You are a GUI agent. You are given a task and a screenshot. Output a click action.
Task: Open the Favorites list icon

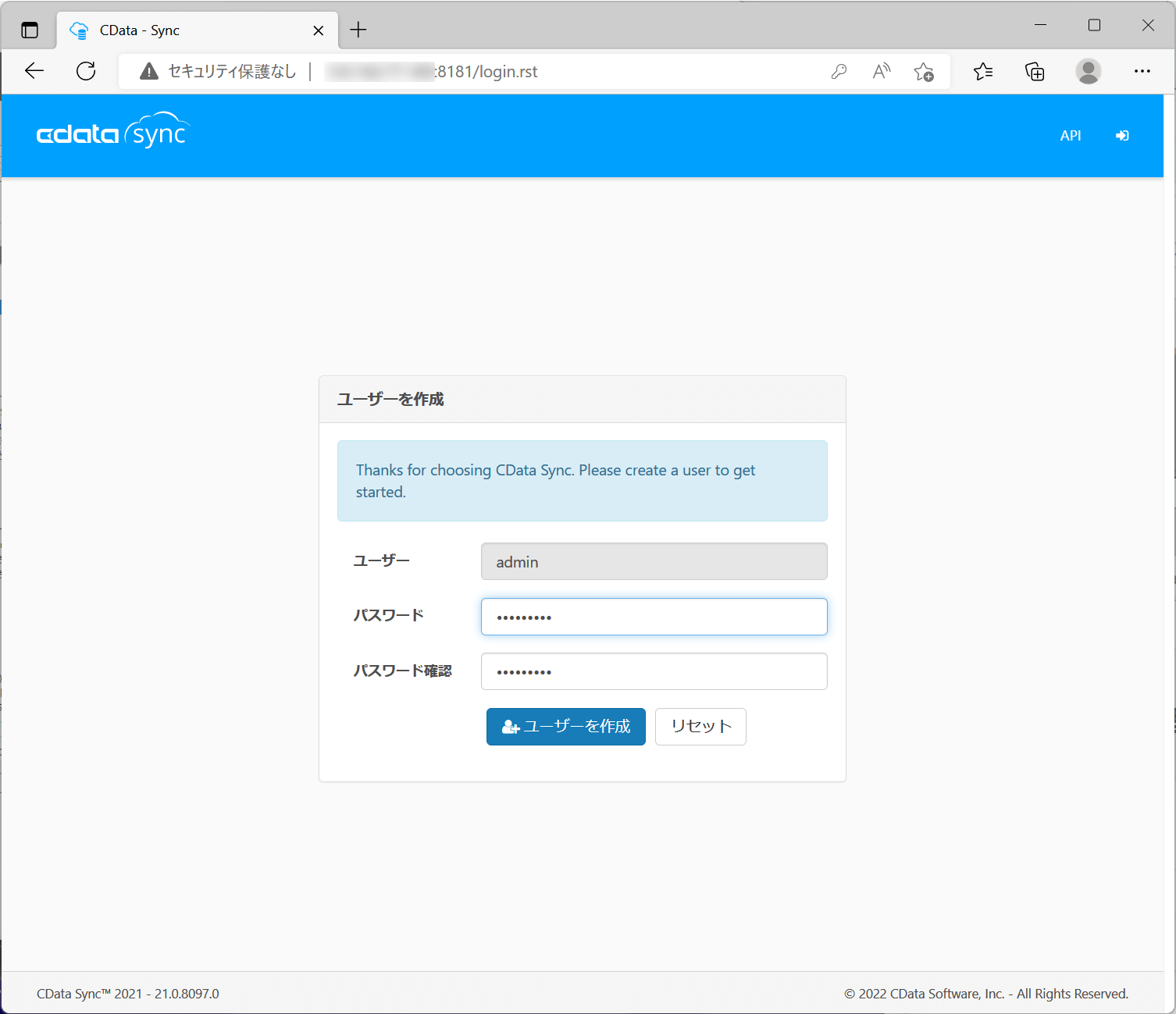click(983, 72)
